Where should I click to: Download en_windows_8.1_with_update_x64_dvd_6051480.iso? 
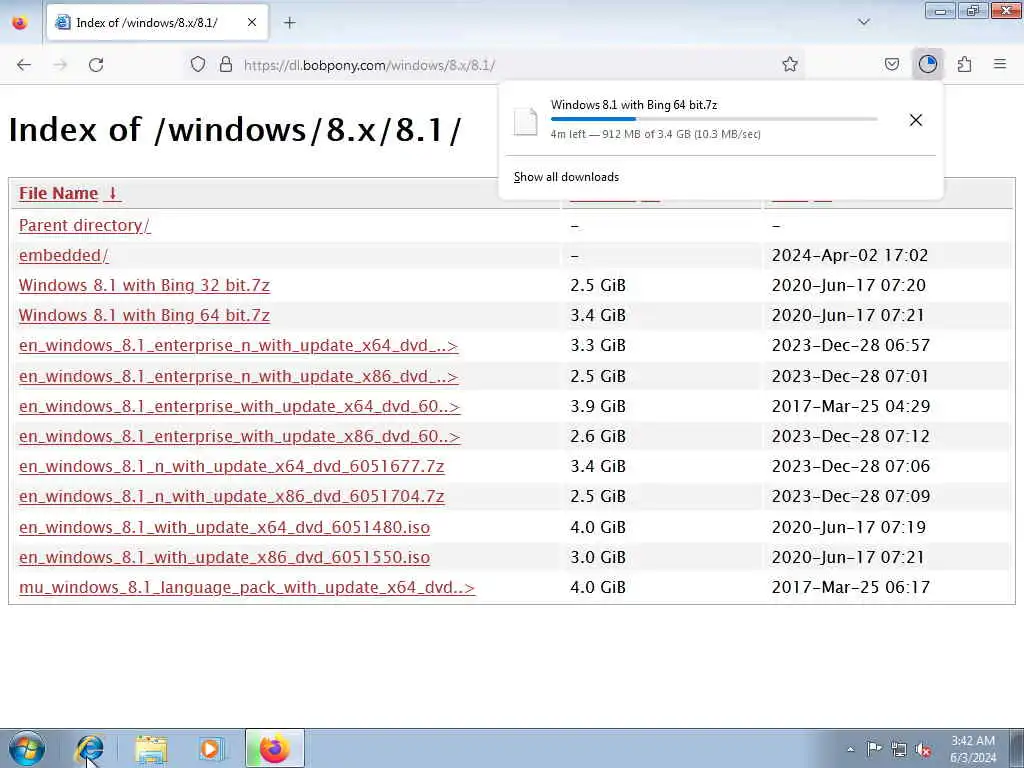tap(224, 527)
